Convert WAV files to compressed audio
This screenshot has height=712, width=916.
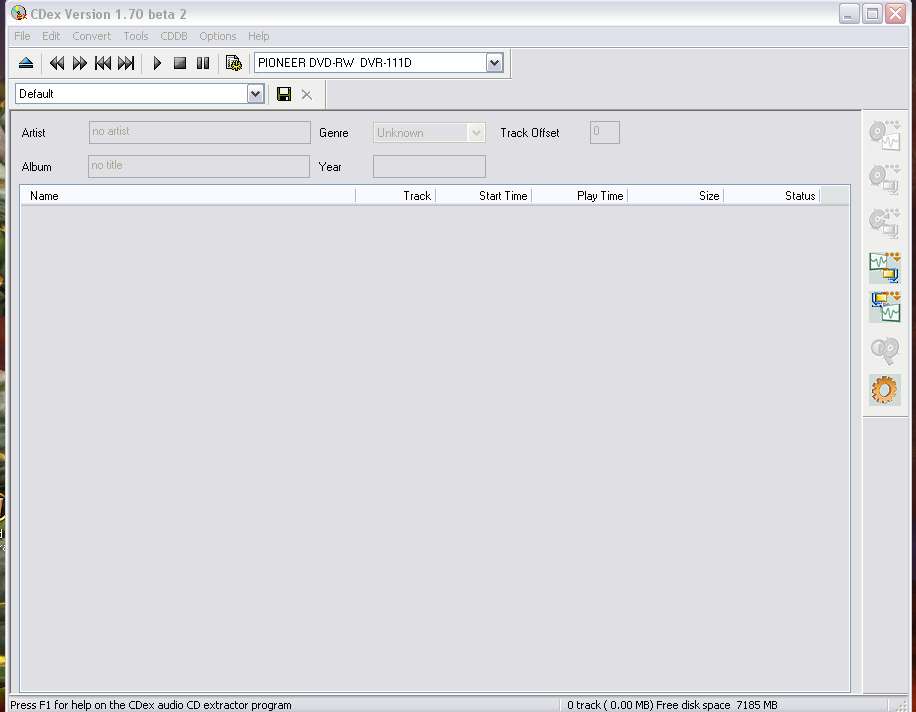[x=884, y=268]
